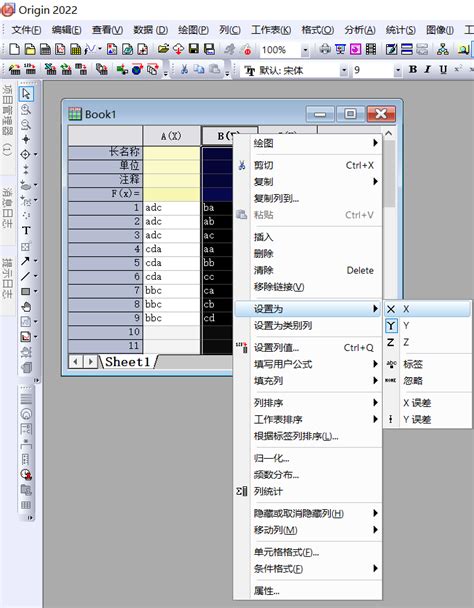Click the Cut scissors toolbar icon

(x=184, y=69)
